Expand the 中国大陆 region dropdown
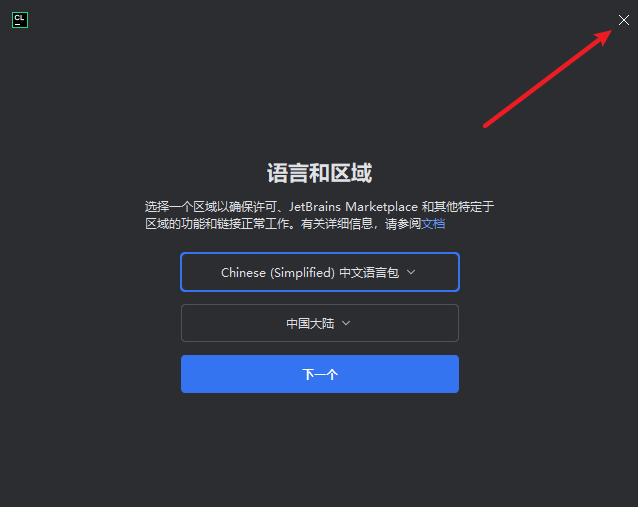The image size is (638, 507). pos(320,323)
